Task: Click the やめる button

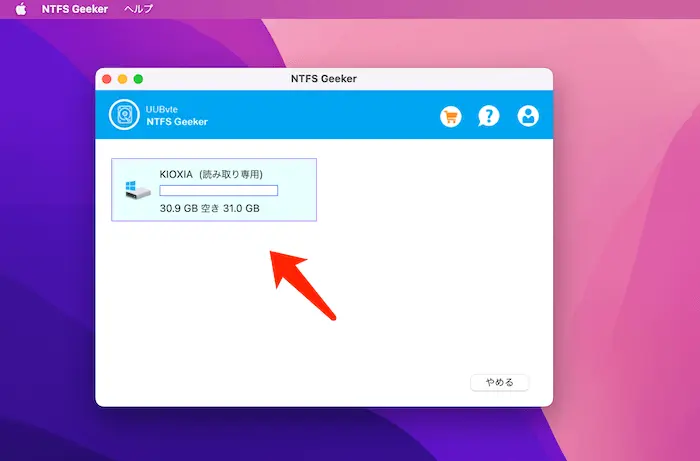Action: point(500,382)
